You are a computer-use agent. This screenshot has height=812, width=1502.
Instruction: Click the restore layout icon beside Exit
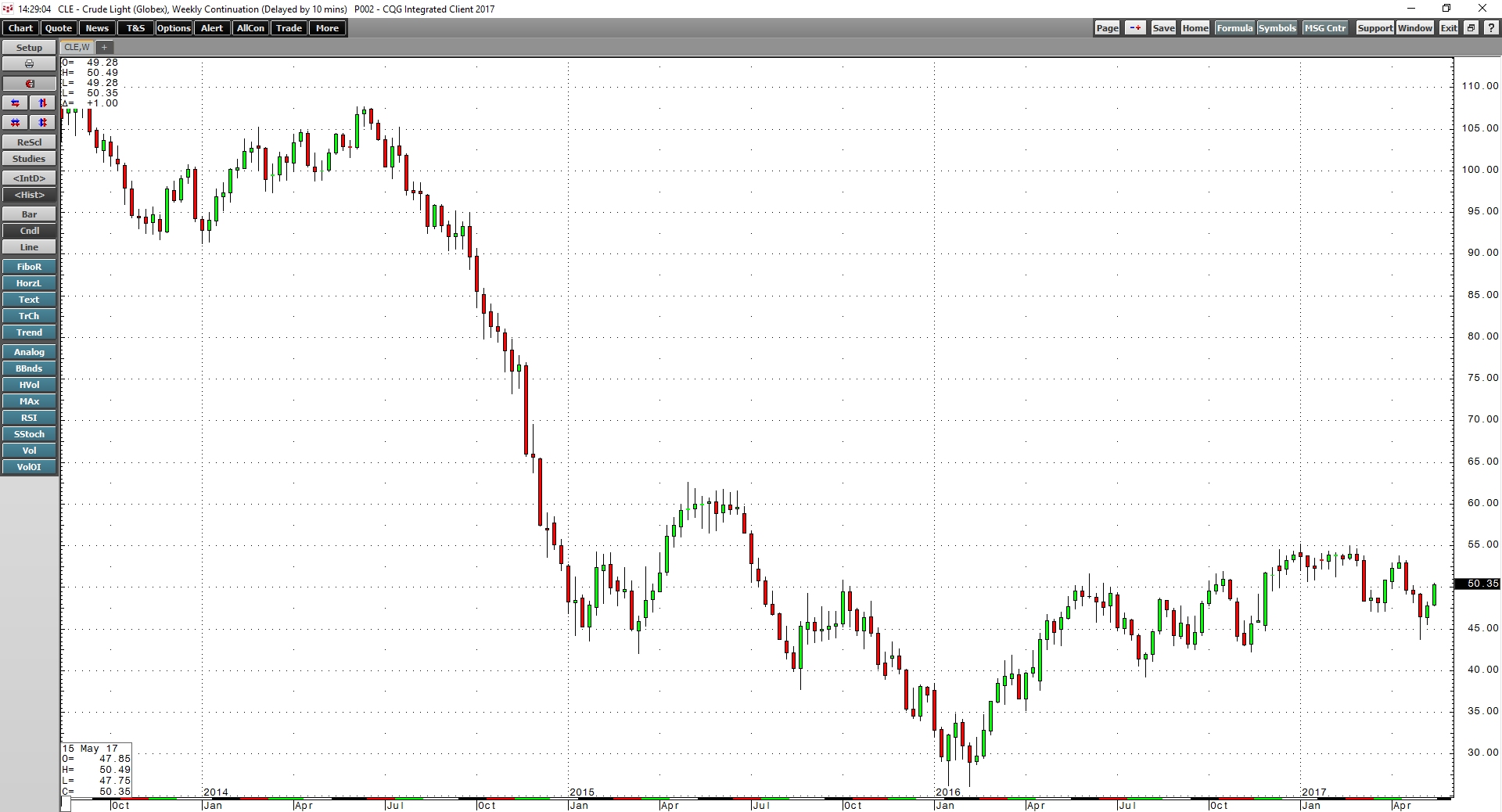(x=1470, y=27)
